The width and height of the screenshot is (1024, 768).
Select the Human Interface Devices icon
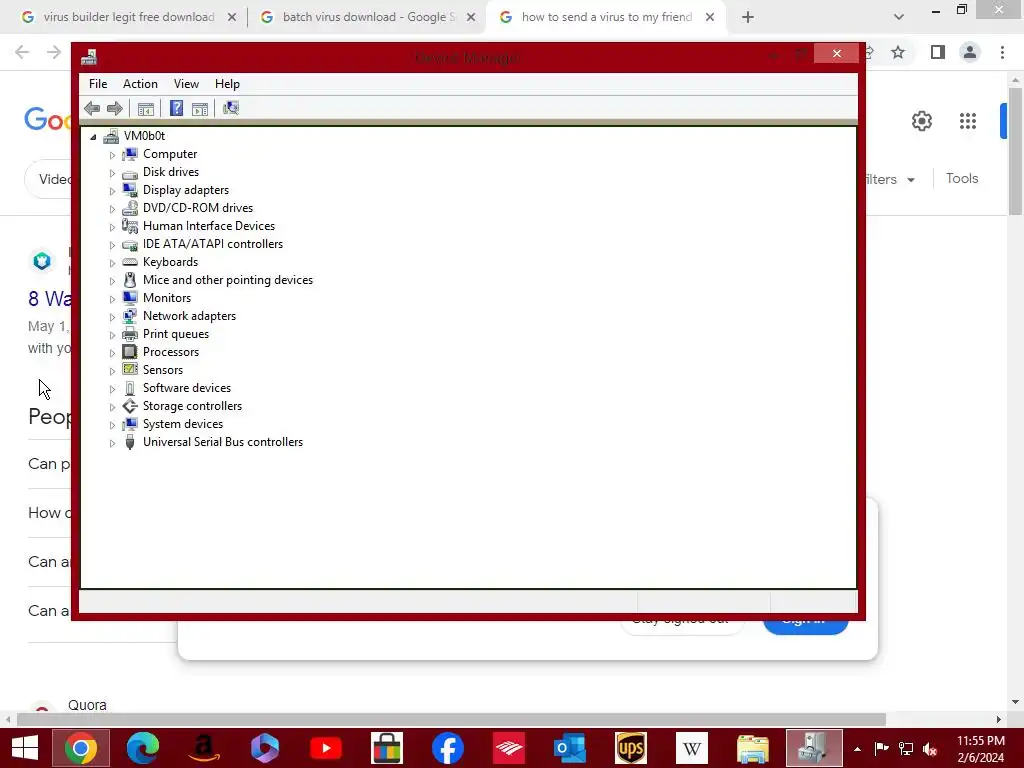[x=130, y=226]
